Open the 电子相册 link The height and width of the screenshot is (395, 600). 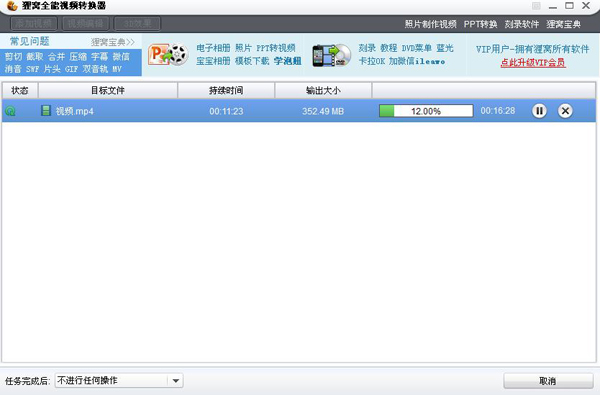pyautogui.click(x=213, y=48)
